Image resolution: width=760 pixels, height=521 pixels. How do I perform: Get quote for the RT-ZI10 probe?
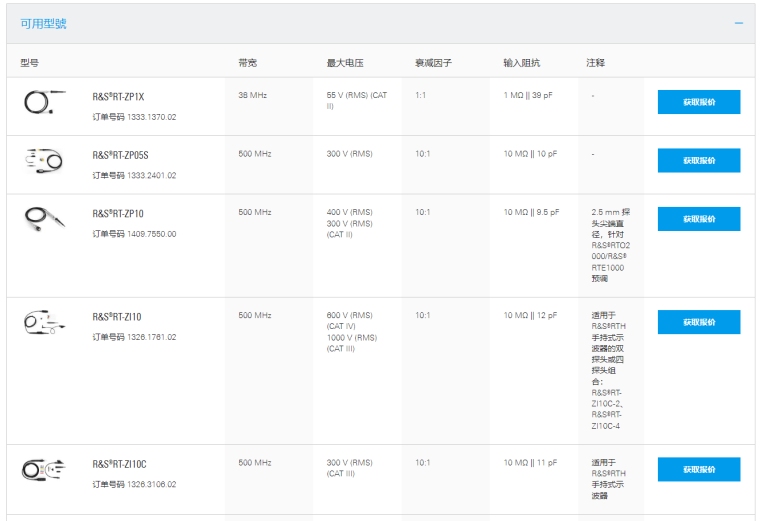[x=698, y=322]
